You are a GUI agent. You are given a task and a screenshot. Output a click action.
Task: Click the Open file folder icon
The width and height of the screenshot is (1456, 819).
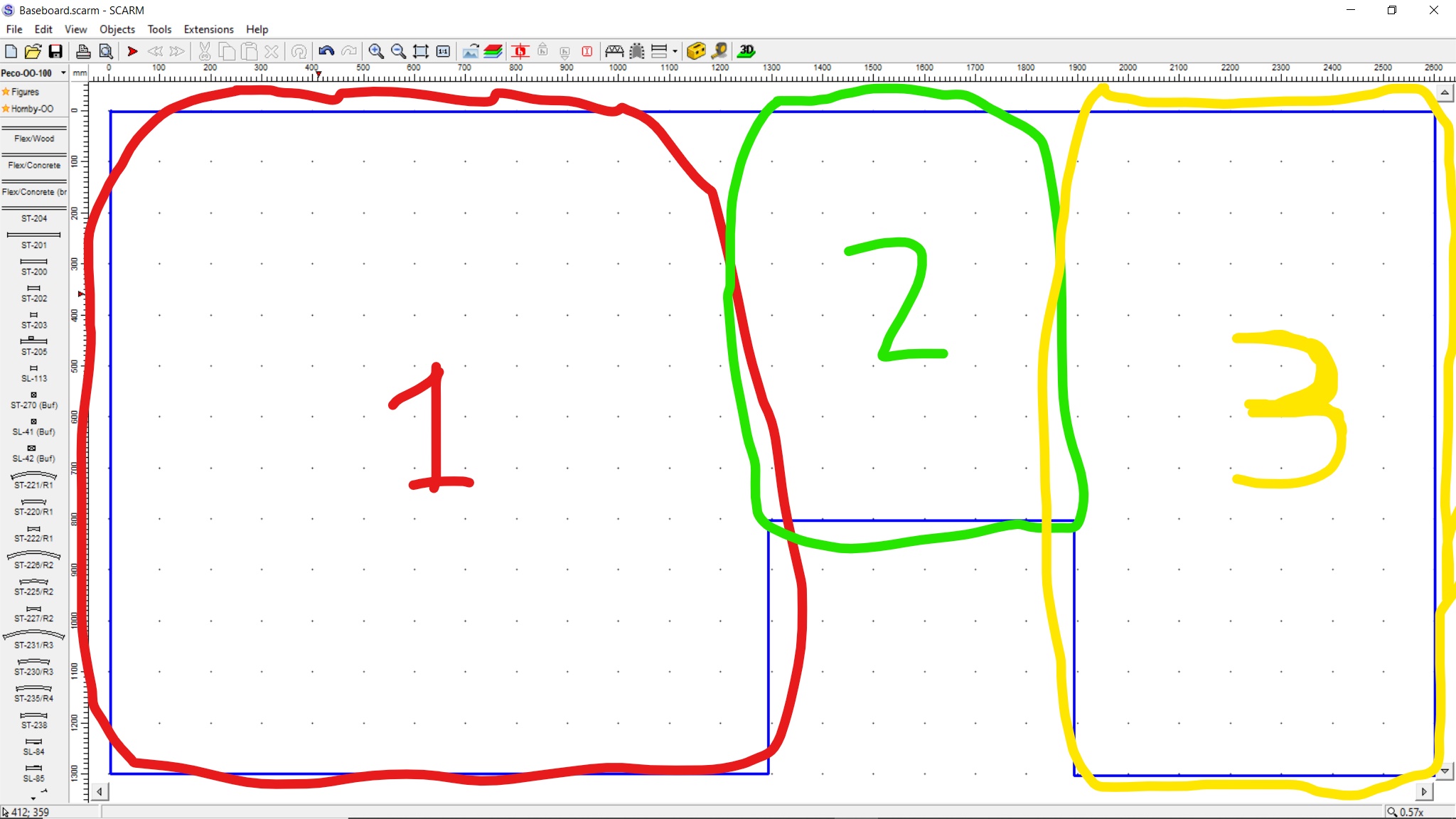[x=33, y=51]
